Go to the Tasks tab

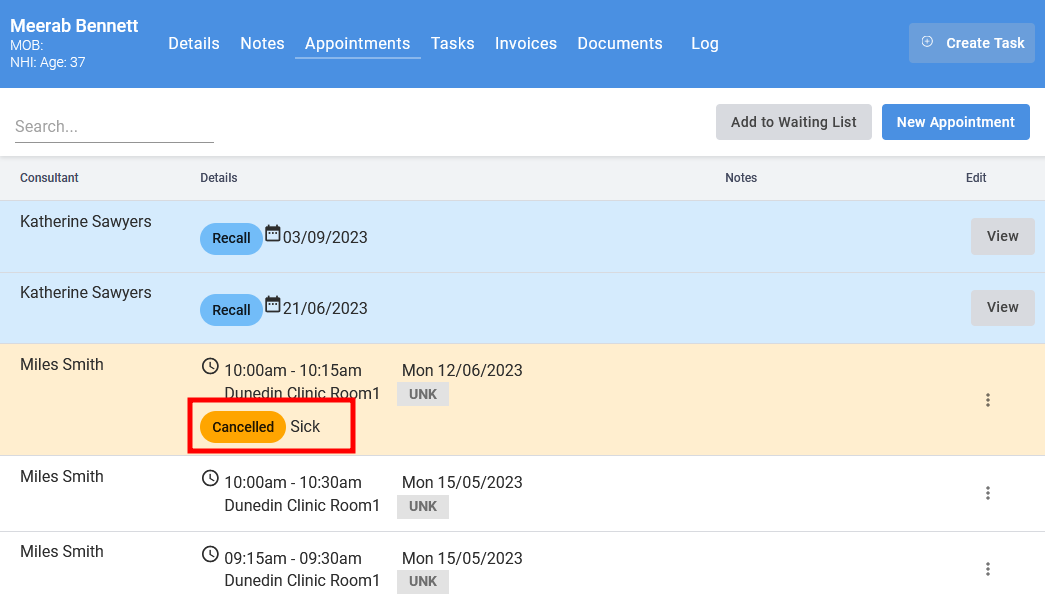(x=452, y=43)
